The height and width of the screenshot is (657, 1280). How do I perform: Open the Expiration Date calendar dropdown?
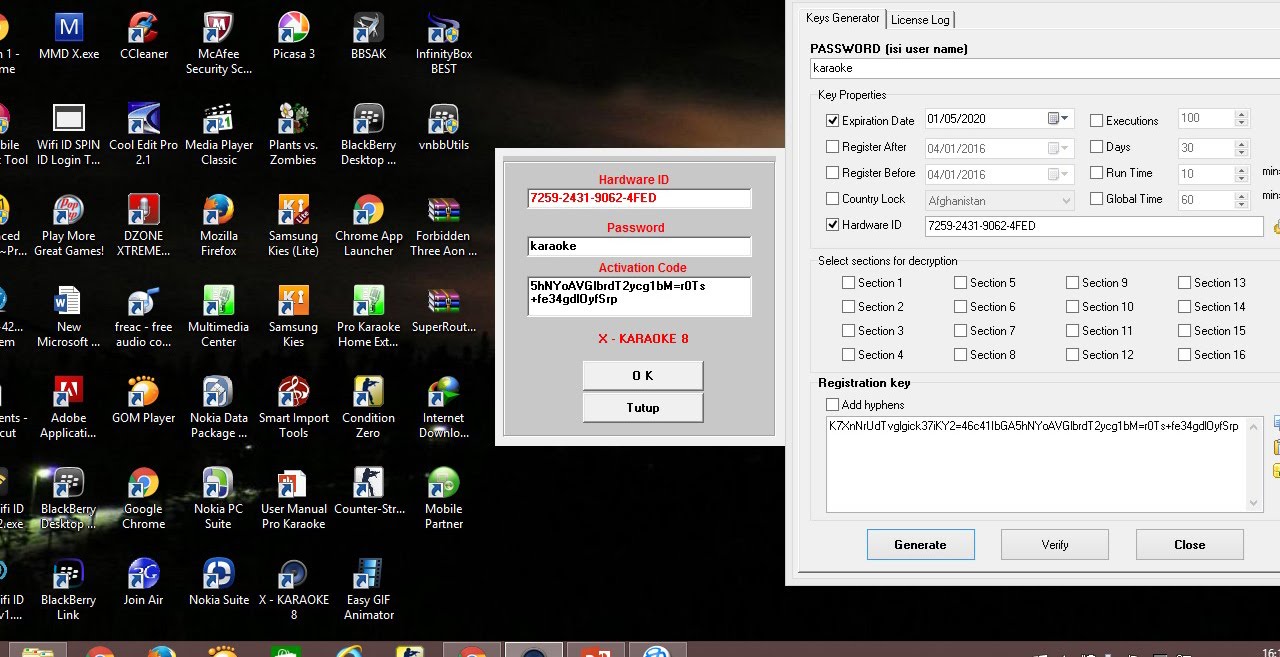[x=1059, y=118]
